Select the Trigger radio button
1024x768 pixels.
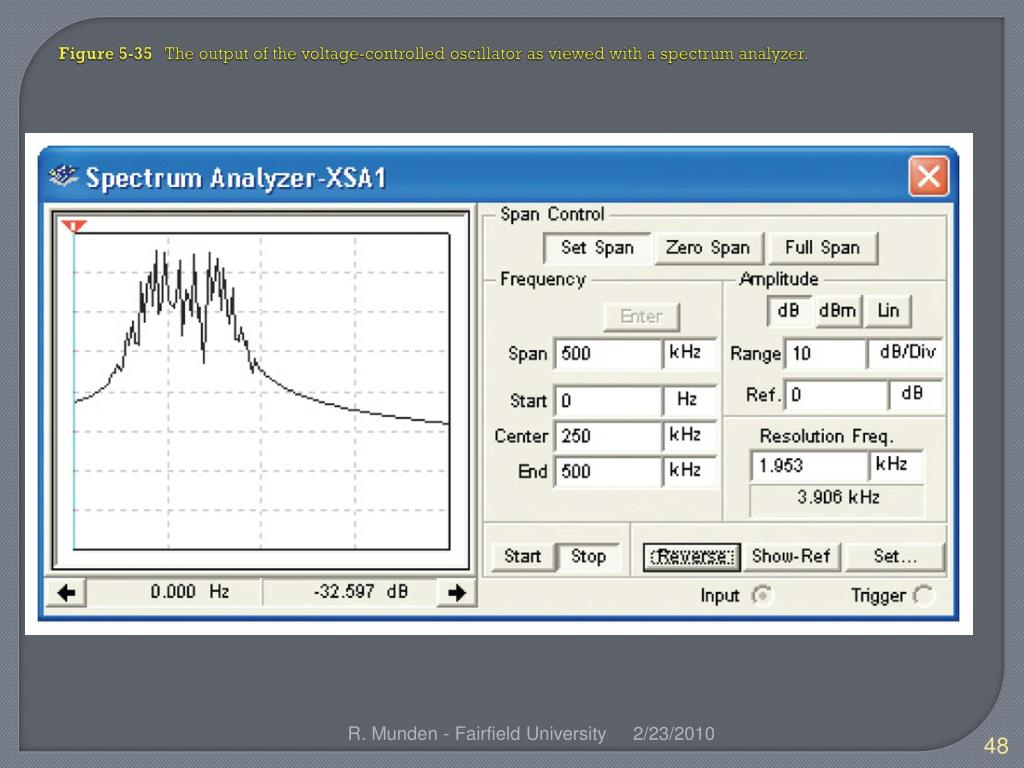pyautogui.click(x=923, y=596)
